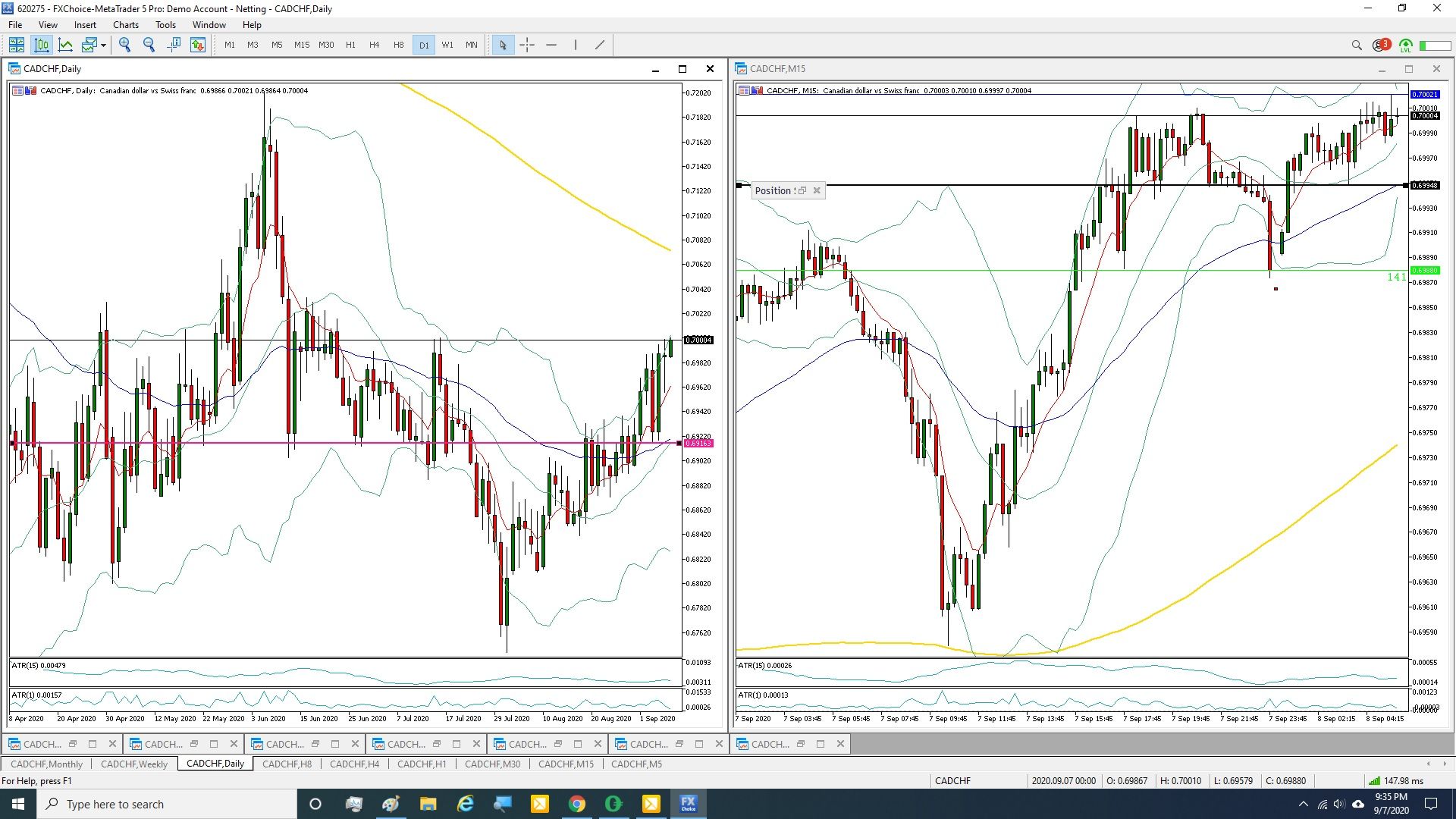Click the blue 0.70021 price label in M15
This screenshot has width=1456, height=819.
tap(1425, 94)
